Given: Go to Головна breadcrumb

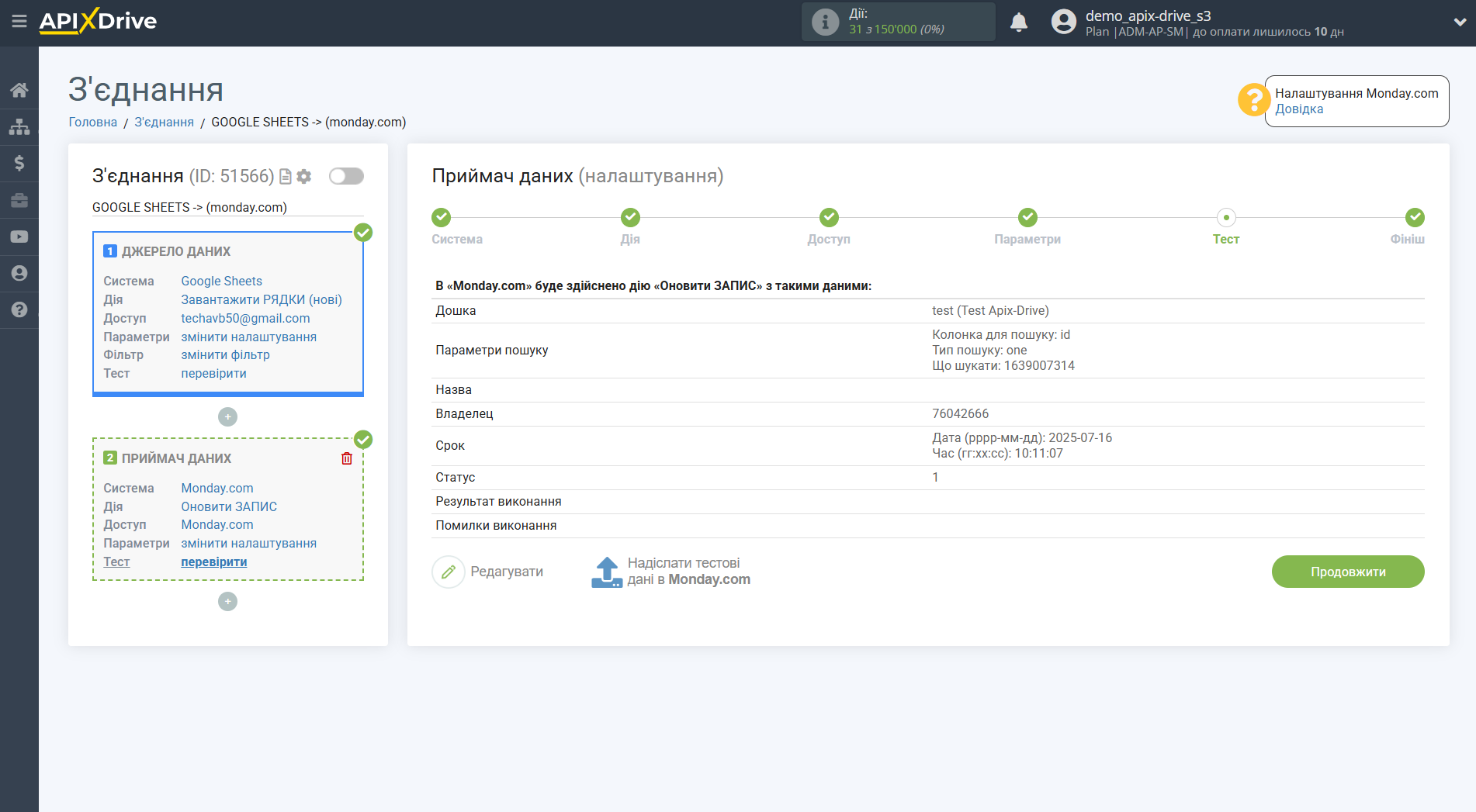Looking at the screenshot, I should (x=93, y=122).
